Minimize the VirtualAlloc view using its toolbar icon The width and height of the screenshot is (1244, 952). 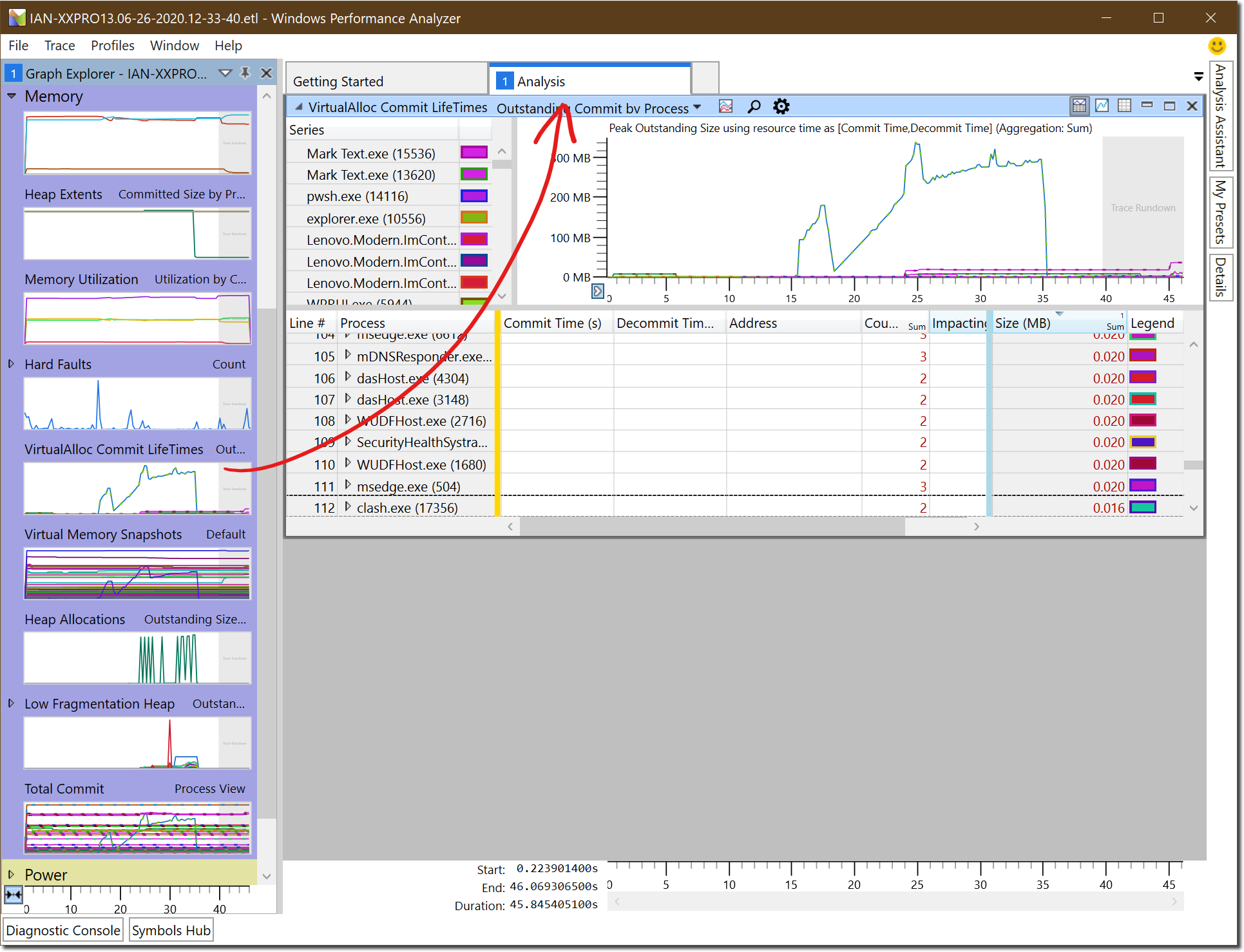(1147, 105)
